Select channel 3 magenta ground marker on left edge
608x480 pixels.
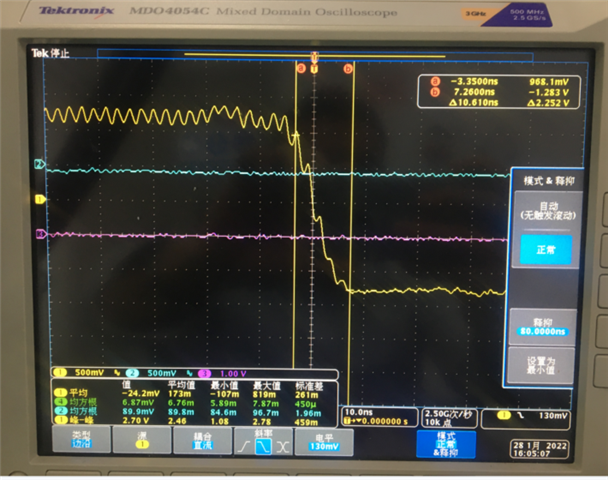(41, 234)
